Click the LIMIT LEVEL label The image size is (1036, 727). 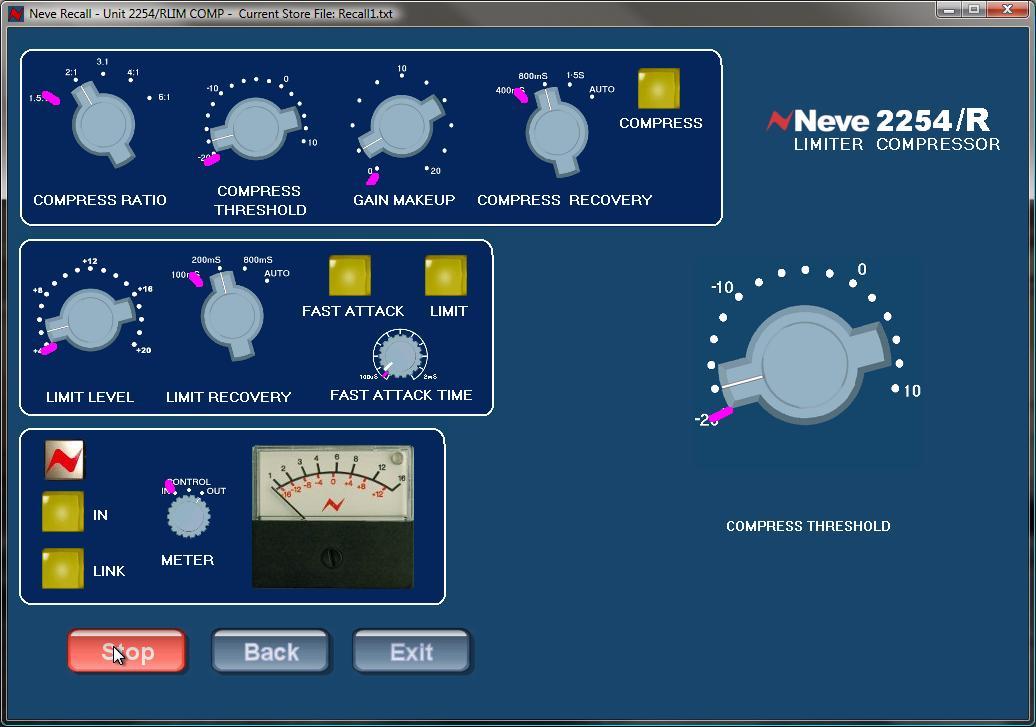click(x=90, y=397)
